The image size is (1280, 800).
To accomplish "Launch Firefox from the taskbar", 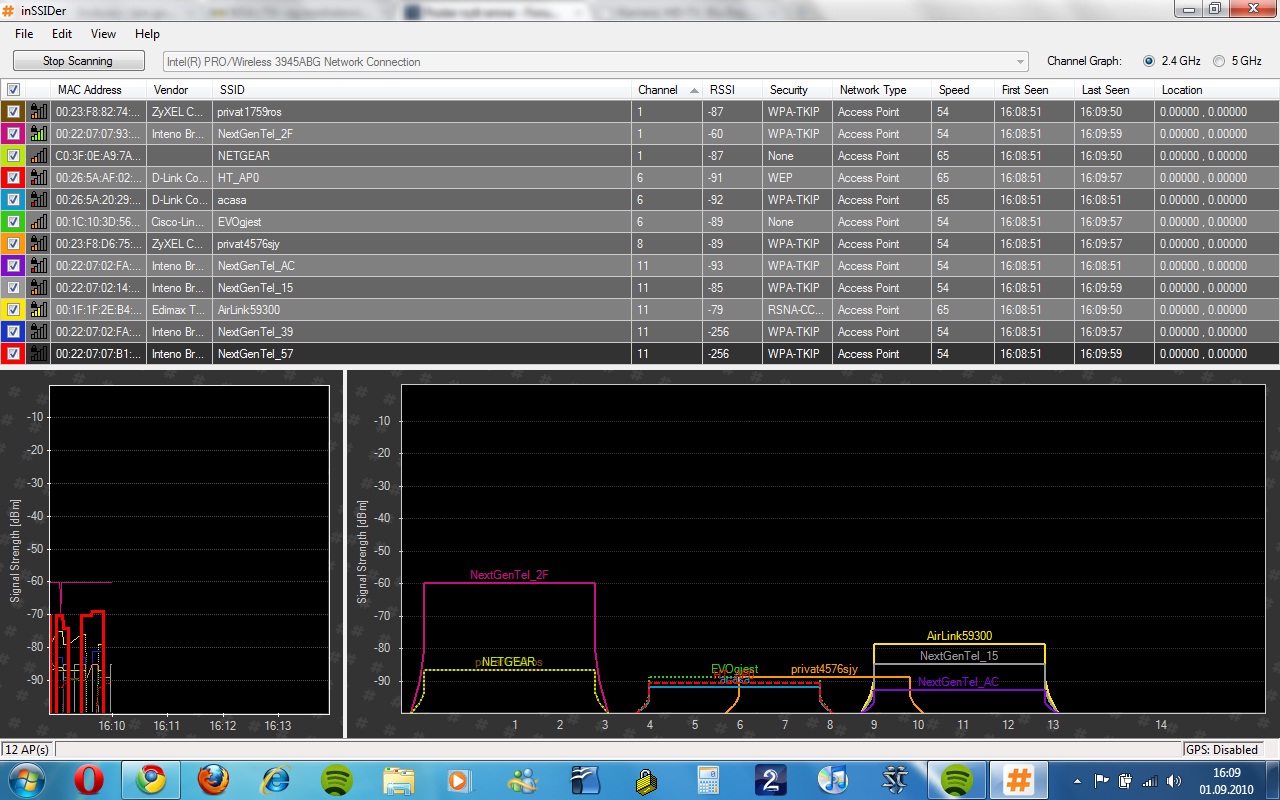I will click(213, 780).
